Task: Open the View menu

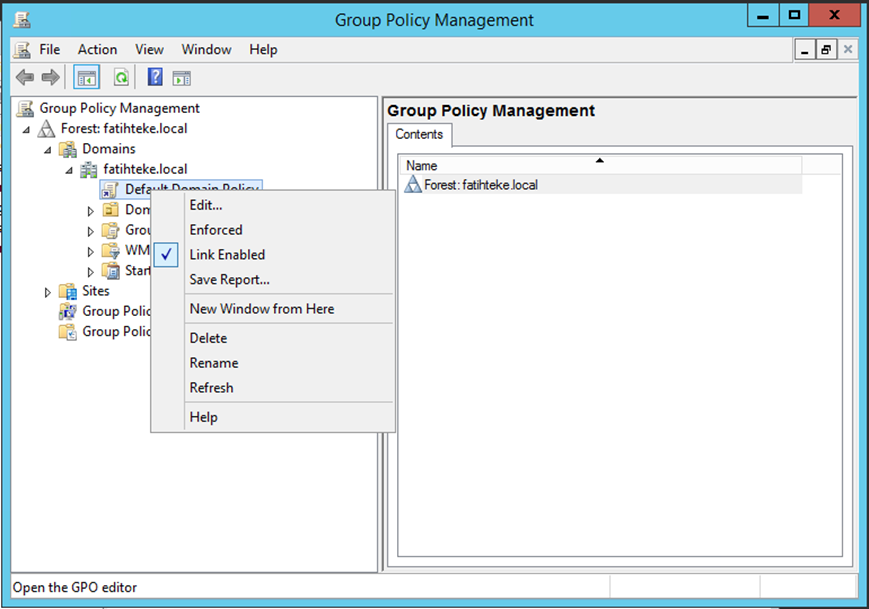Action: 150,50
